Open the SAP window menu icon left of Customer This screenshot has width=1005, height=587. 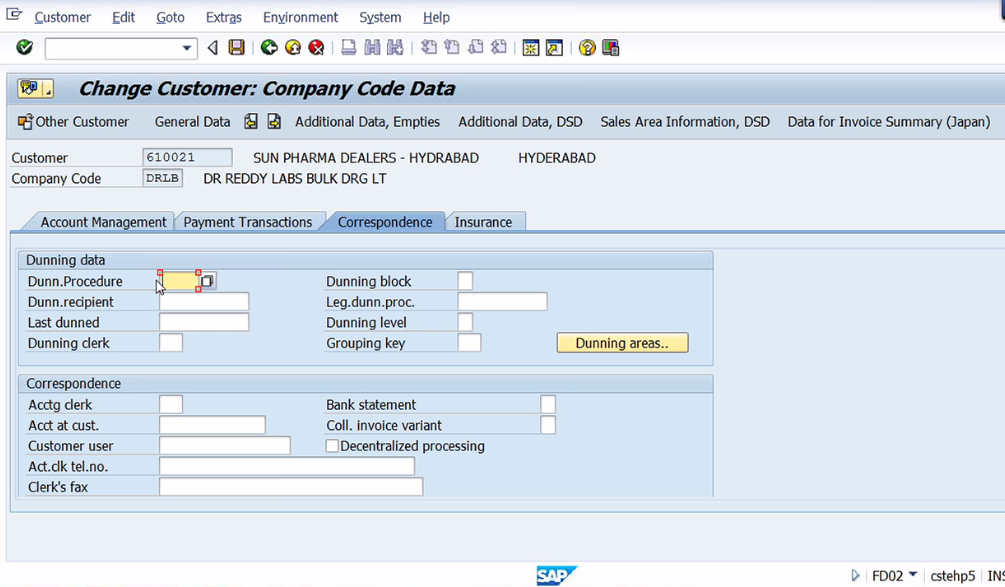[x=13, y=13]
